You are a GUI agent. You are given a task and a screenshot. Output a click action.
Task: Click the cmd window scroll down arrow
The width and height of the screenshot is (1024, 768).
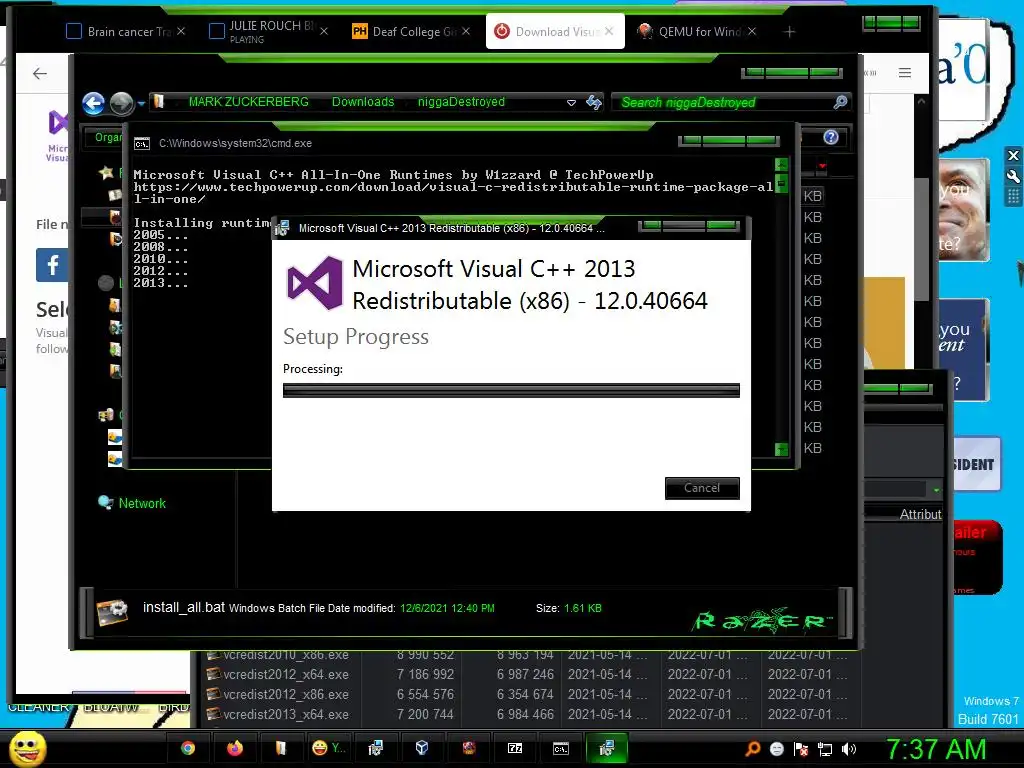781,449
